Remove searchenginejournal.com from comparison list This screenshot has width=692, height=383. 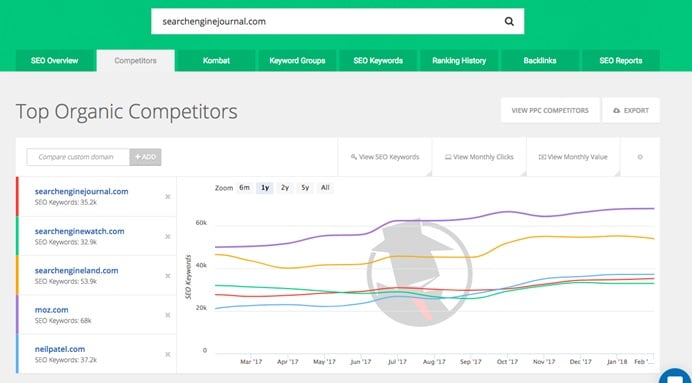click(168, 197)
